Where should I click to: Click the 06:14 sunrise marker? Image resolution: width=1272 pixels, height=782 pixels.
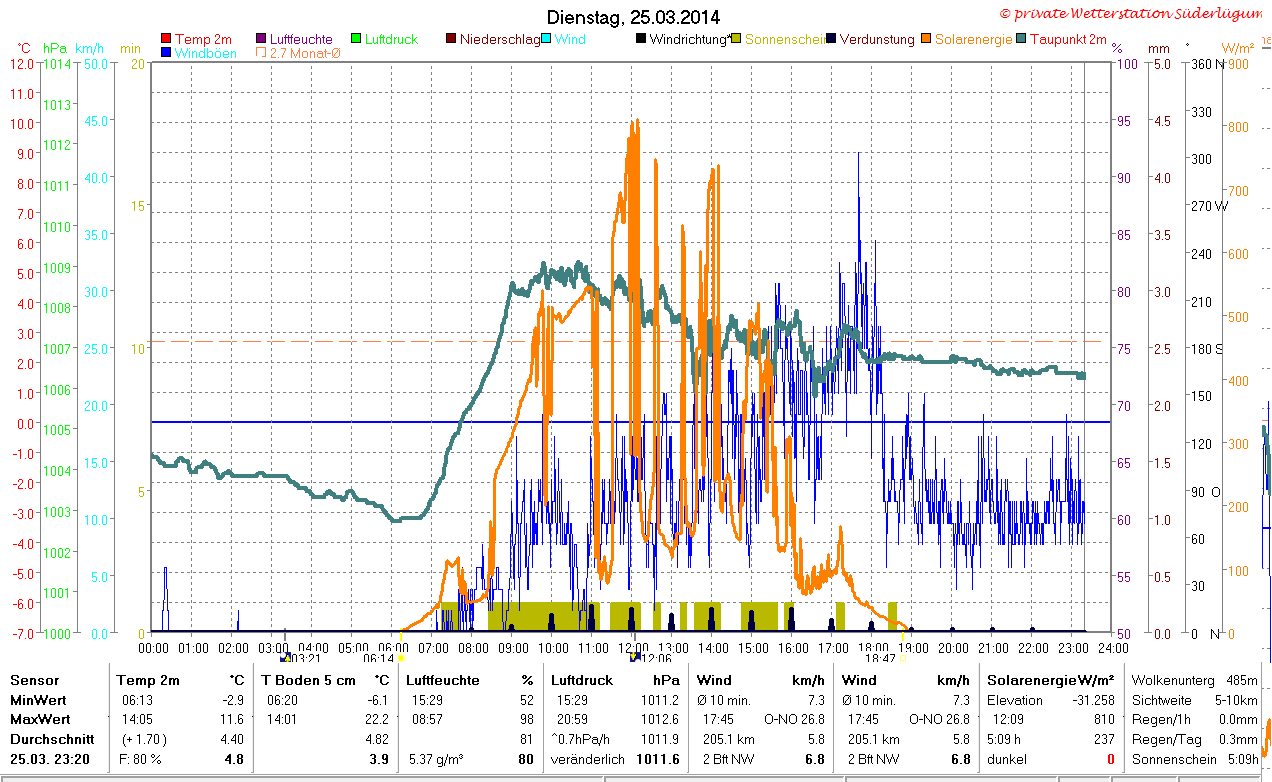tap(378, 658)
